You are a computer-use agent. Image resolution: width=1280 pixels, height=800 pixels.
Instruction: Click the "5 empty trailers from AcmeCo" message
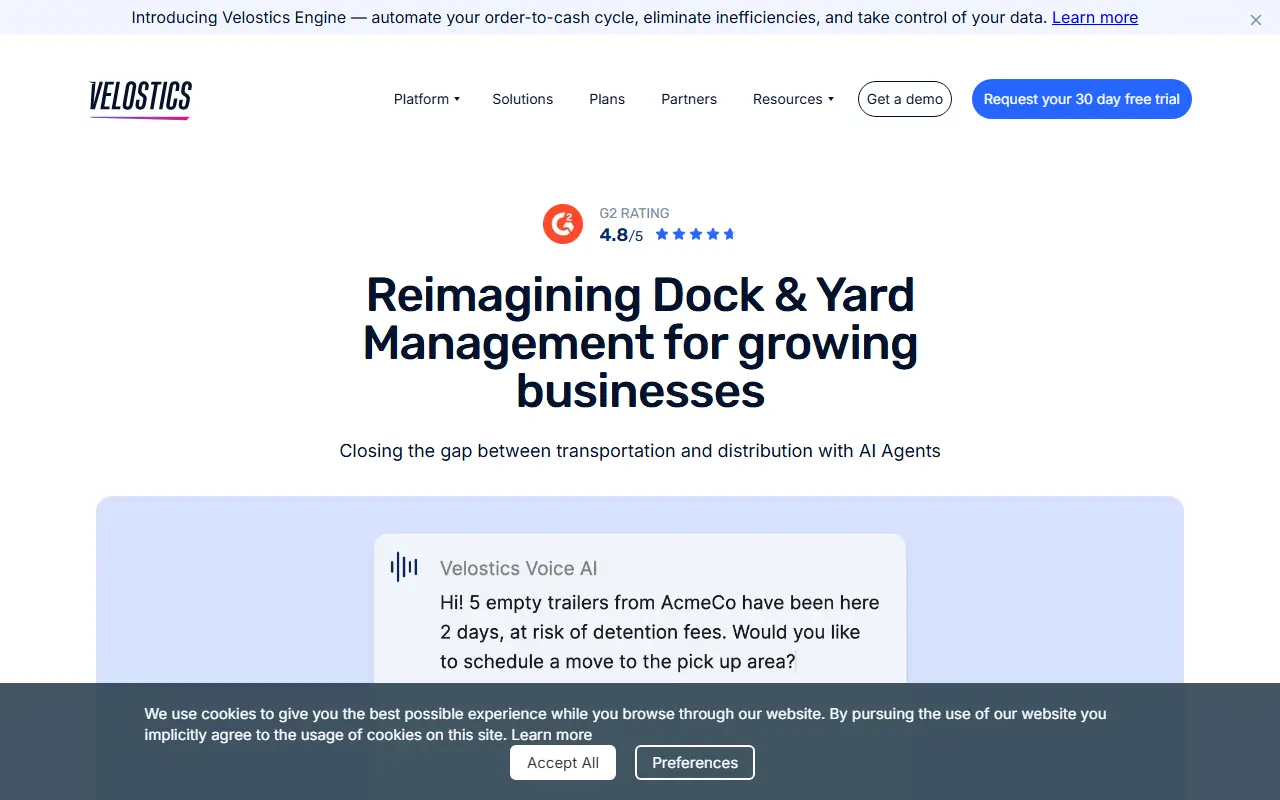coord(660,632)
